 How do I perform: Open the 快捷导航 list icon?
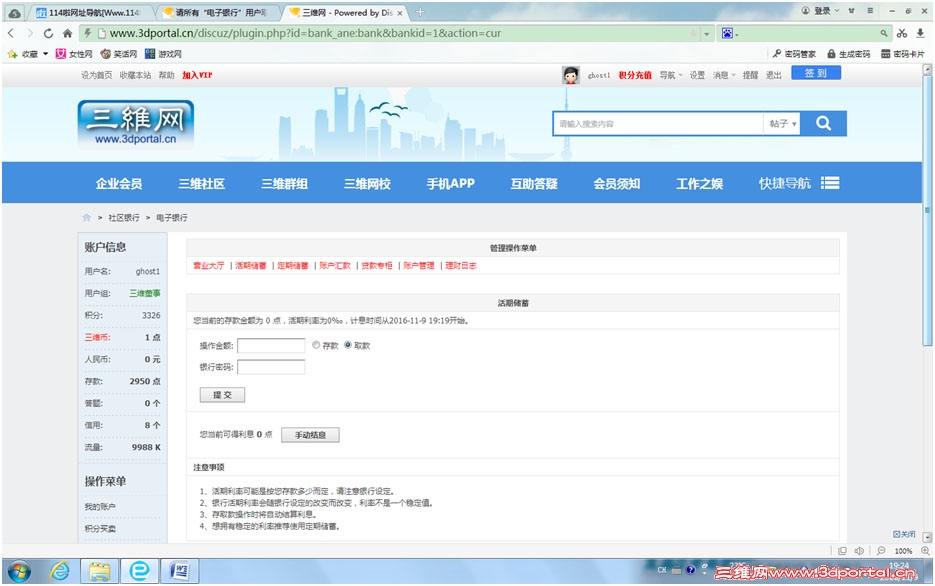point(830,183)
